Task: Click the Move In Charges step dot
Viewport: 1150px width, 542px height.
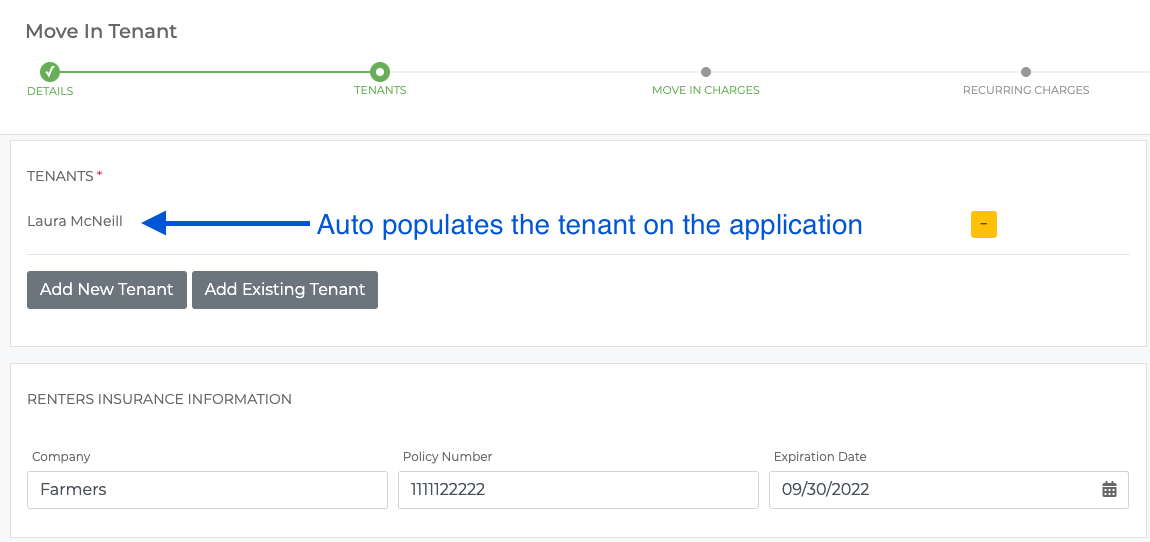Action: 706,72
